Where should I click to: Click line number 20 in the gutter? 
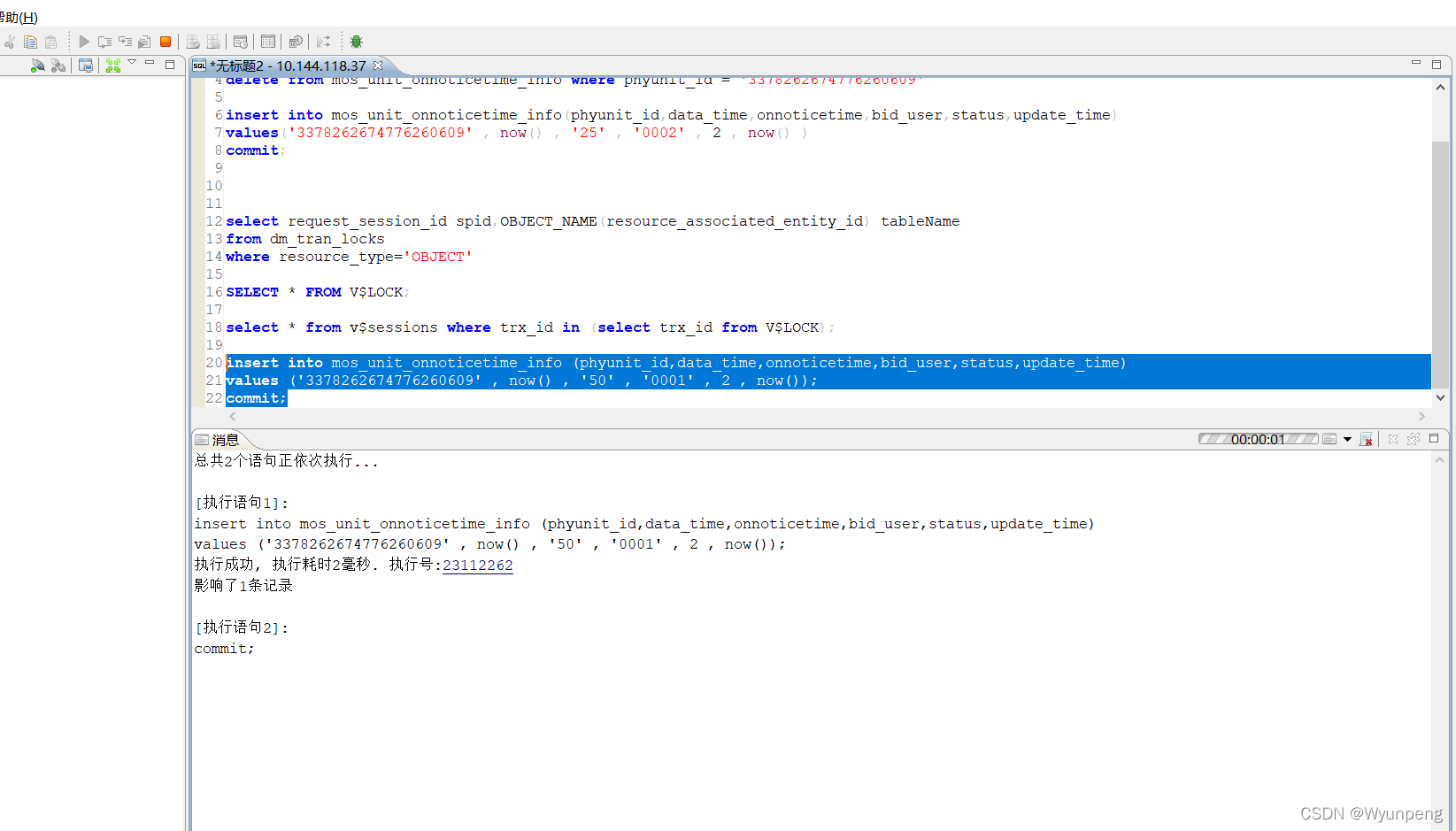pyautogui.click(x=214, y=363)
